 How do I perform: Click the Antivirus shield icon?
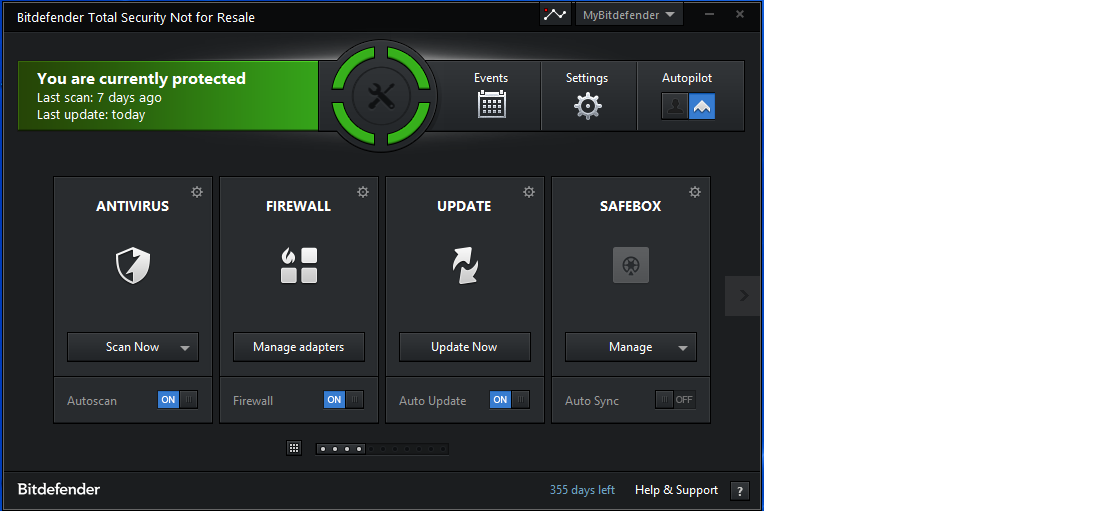pyautogui.click(x=133, y=265)
